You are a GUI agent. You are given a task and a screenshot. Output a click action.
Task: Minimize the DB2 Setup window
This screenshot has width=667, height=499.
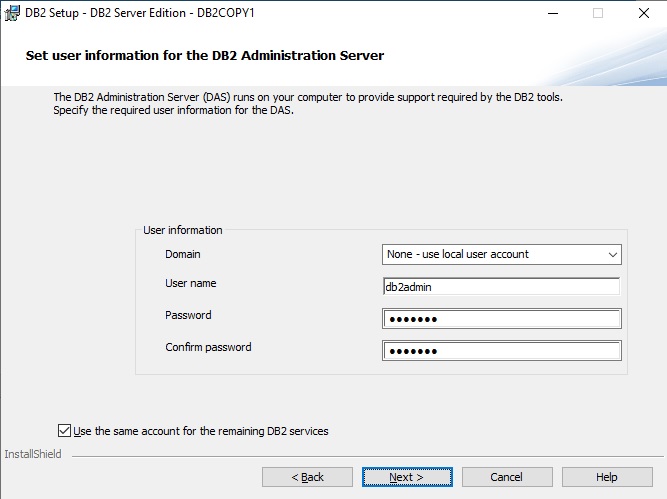pos(552,13)
